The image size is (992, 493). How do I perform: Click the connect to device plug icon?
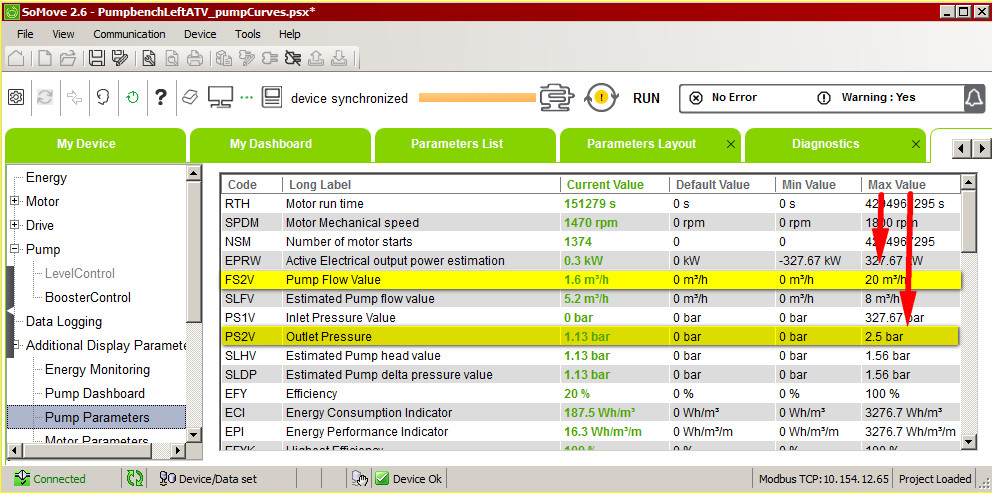click(x=270, y=59)
